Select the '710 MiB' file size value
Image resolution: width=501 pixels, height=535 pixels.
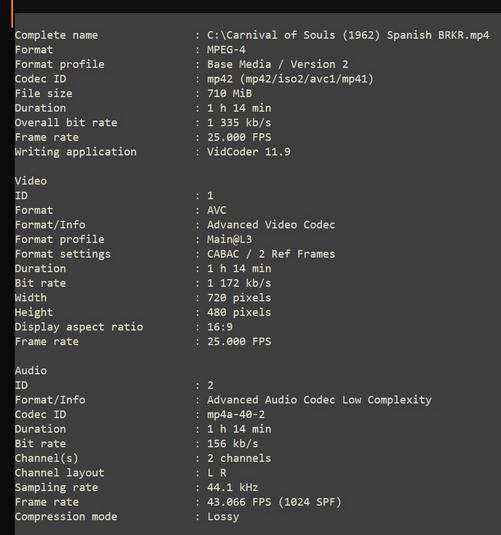coord(229,93)
